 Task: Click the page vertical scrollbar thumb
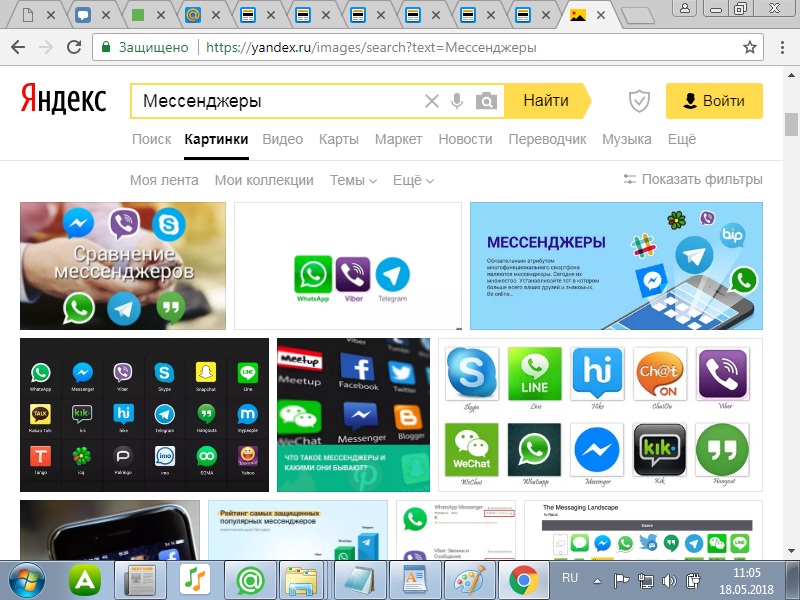click(791, 124)
